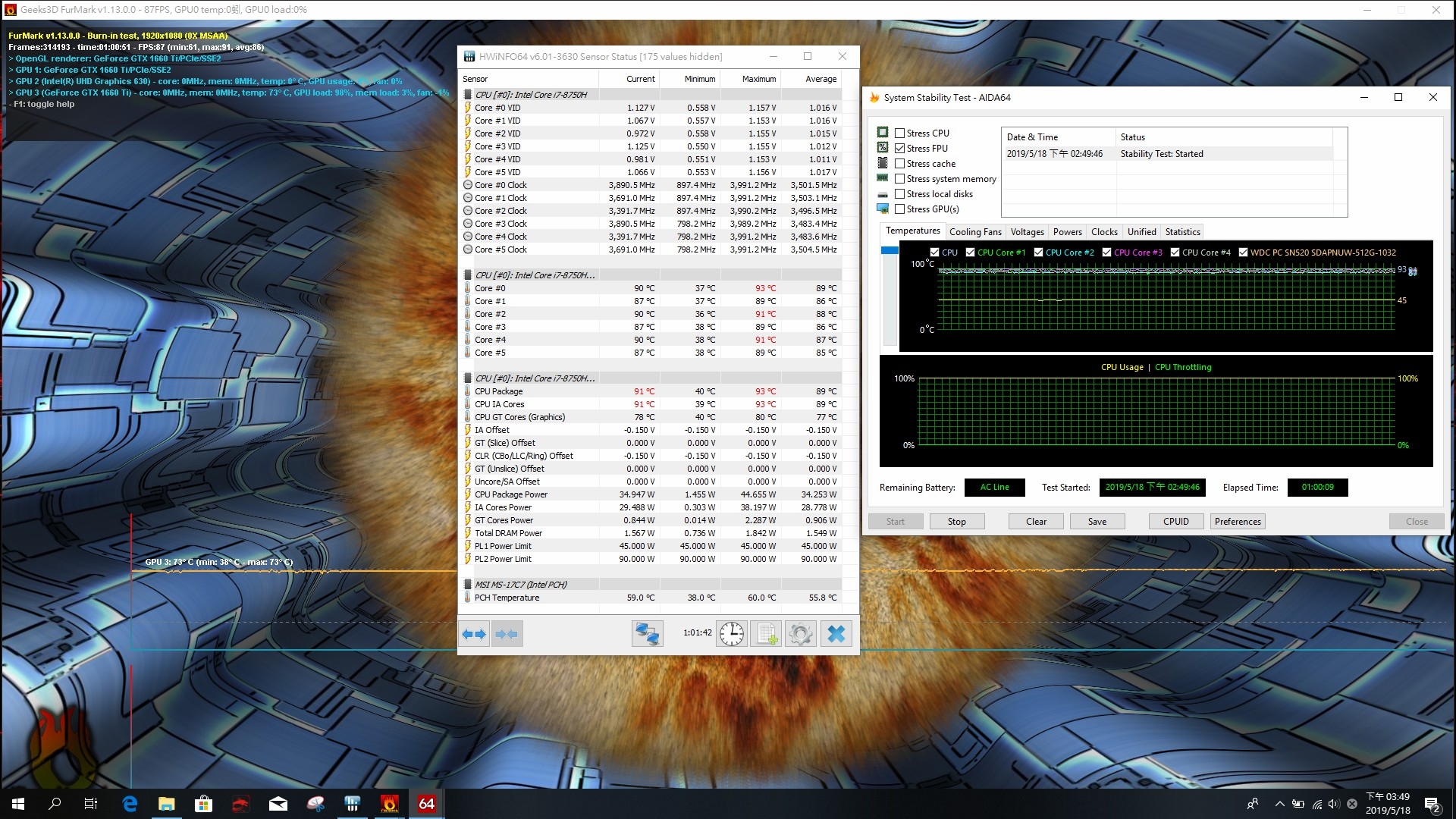Open Mail app from taskbar
1456x819 pixels.
tap(278, 804)
